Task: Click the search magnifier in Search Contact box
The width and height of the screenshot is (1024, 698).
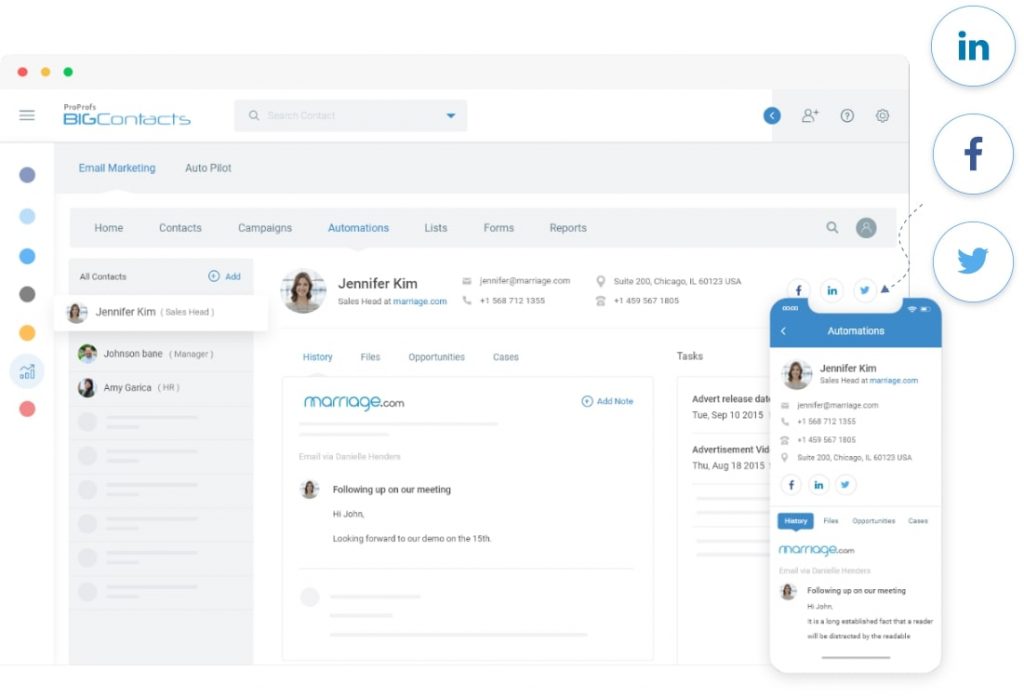Action: (253, 116)
